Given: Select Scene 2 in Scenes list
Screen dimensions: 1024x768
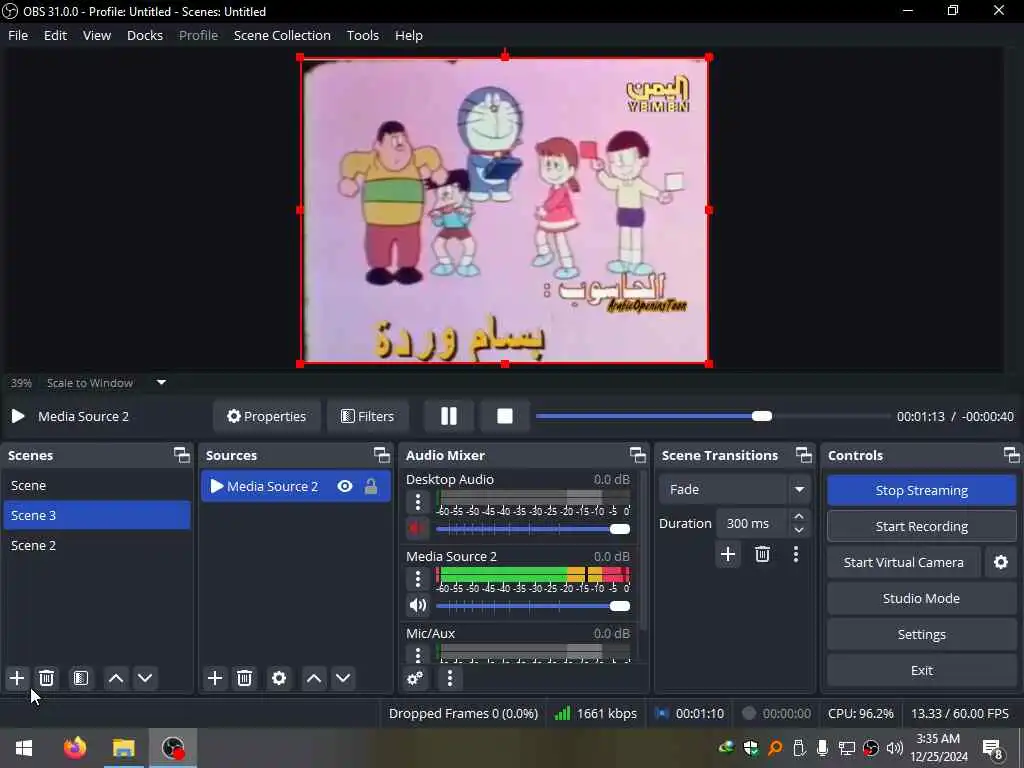Looking at the screenshot, I should (97, 545).
